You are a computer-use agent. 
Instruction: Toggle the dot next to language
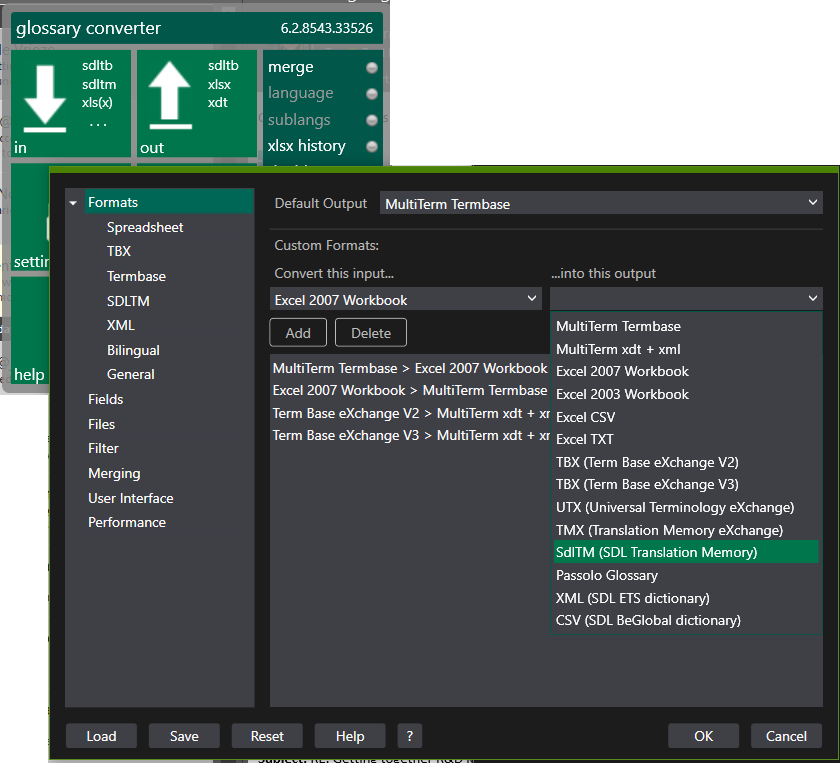click(x=370, y=92)
